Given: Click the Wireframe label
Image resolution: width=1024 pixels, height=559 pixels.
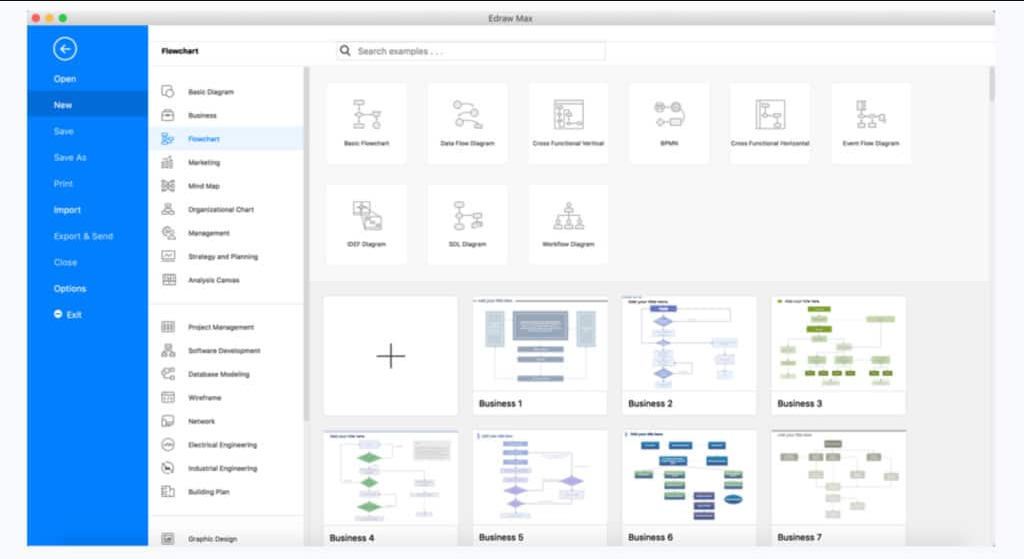Looking at the screenshot, I should [204, 397].
